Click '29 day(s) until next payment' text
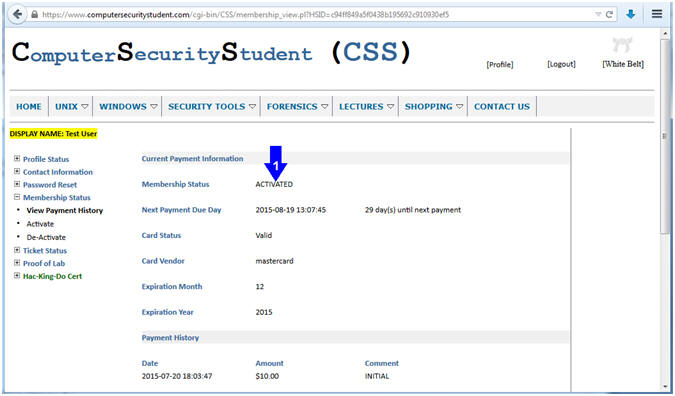 413,210
